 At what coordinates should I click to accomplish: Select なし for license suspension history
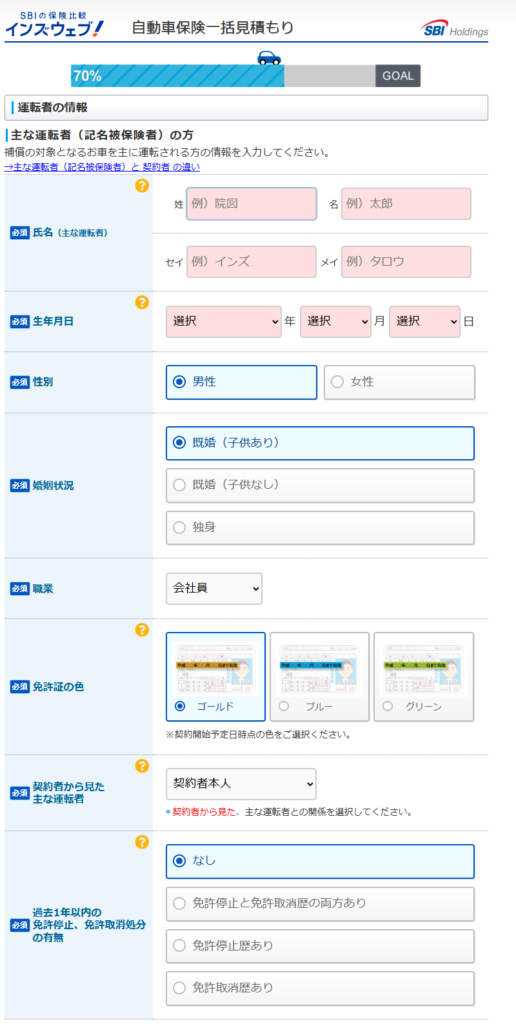click(320, 861)
